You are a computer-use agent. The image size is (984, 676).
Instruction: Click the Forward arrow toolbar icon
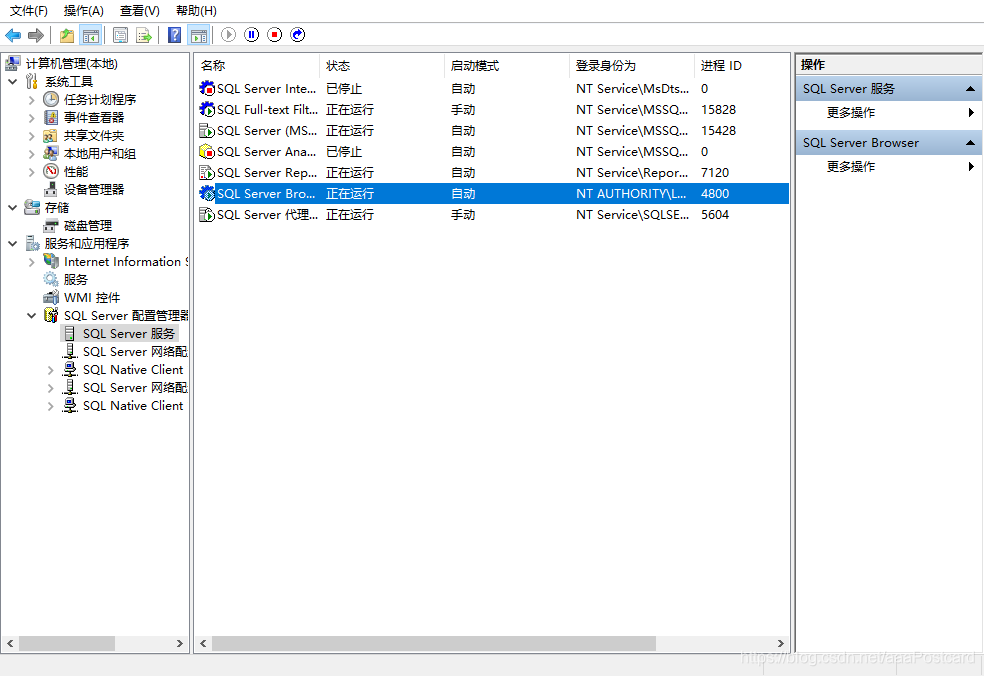(36, 35)
